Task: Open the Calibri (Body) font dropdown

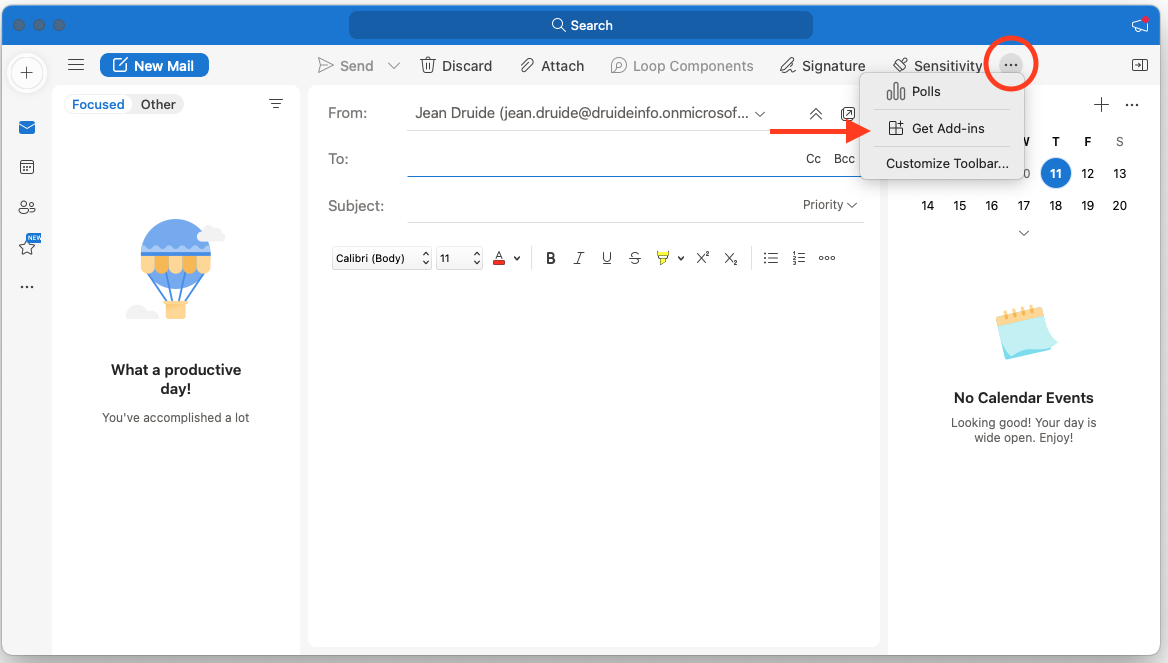Action: (x=382, y=258)
